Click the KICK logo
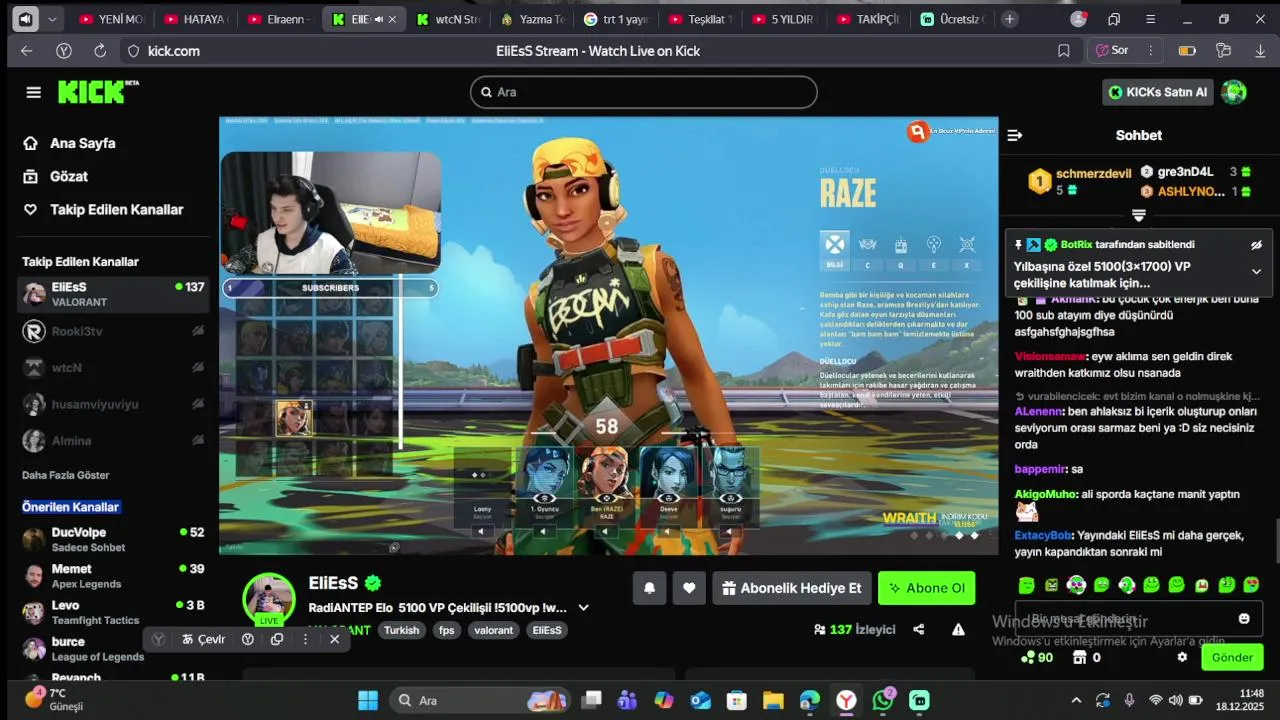The height and width of the screenshot is (720, 1280). coord(97,92)
